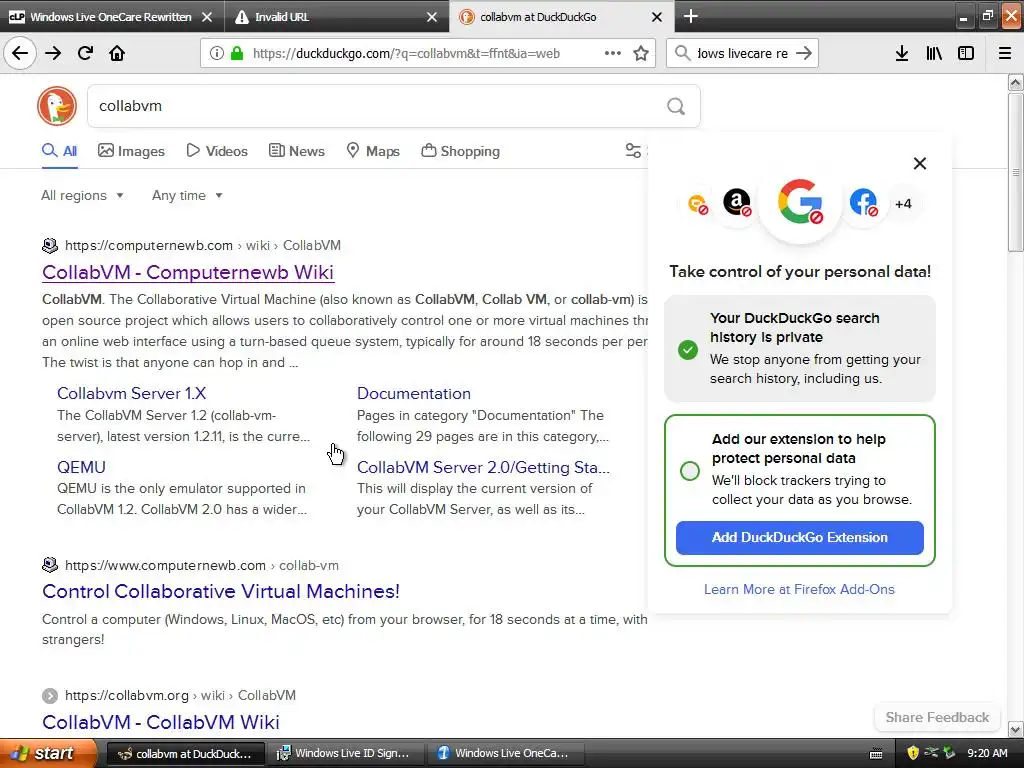This screenshot has height=768, width=1024.
Task: Go back with the browser back arrow
Action: 20,53
